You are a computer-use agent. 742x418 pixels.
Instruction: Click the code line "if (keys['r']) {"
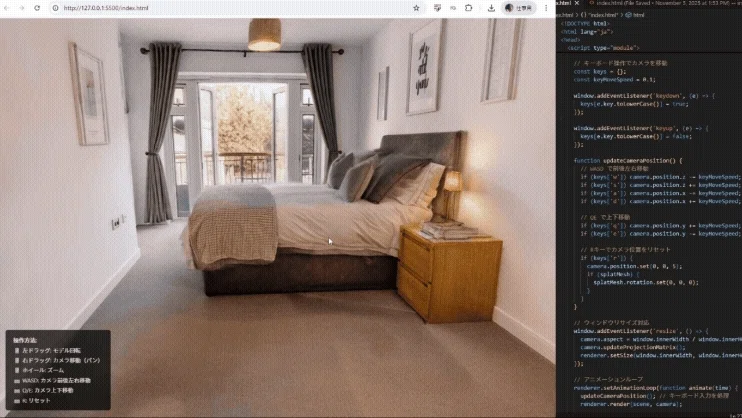[x=606, y=258]
